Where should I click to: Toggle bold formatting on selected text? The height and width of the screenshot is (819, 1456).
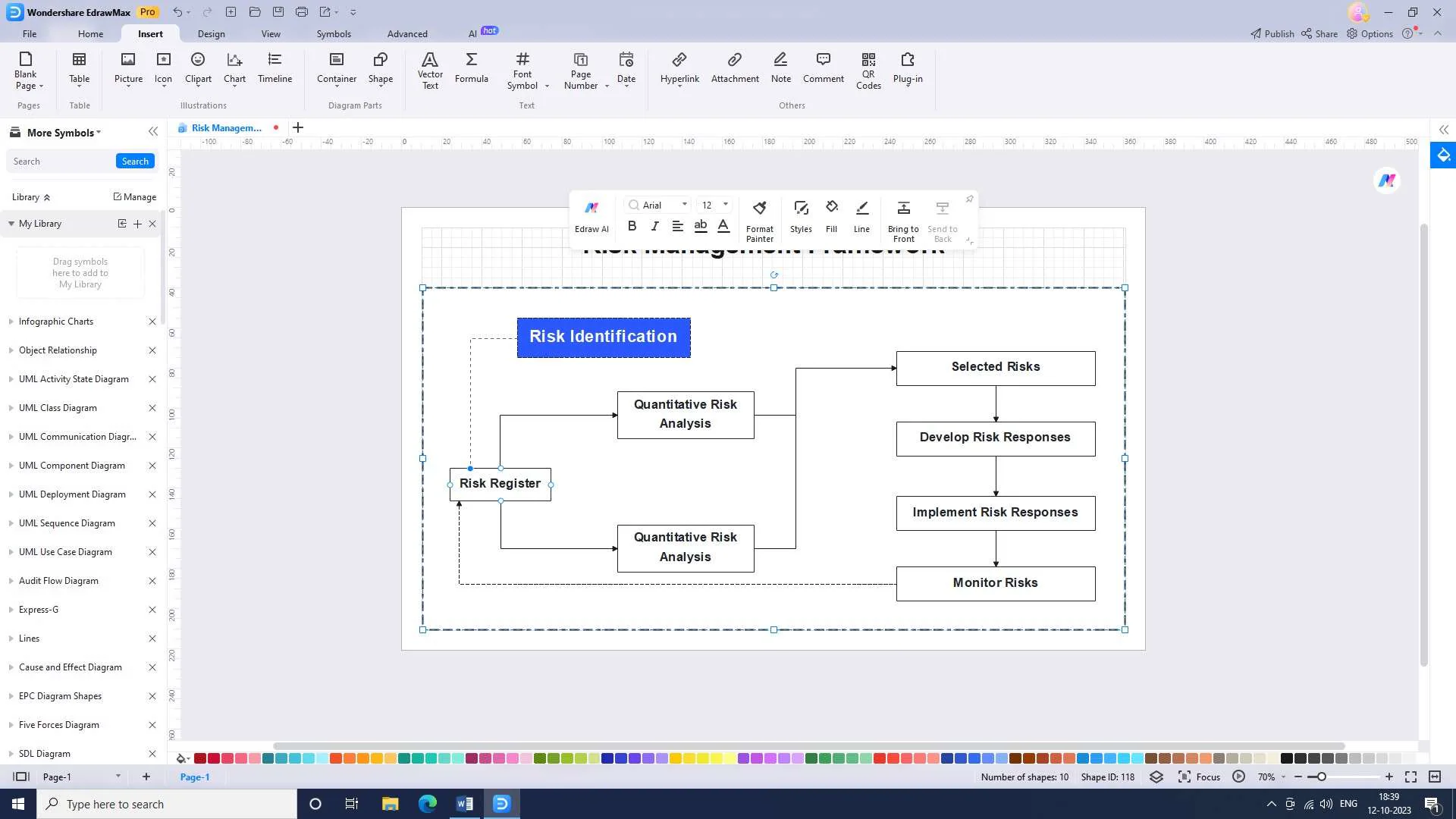632,228
